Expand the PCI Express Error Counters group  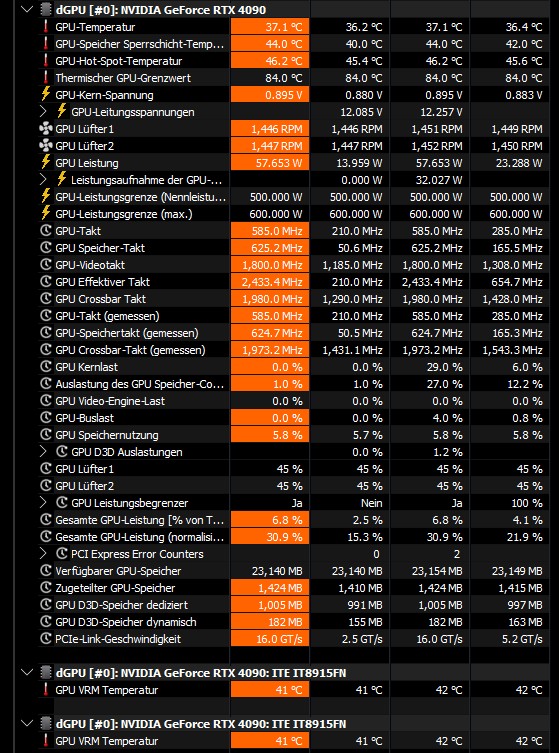coord(43,554)
